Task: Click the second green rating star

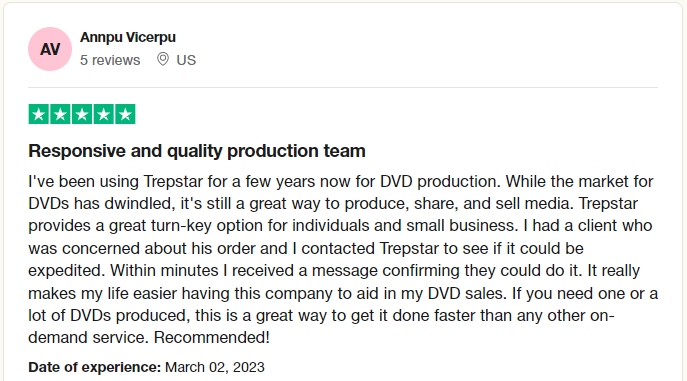Action: [60, 114]
